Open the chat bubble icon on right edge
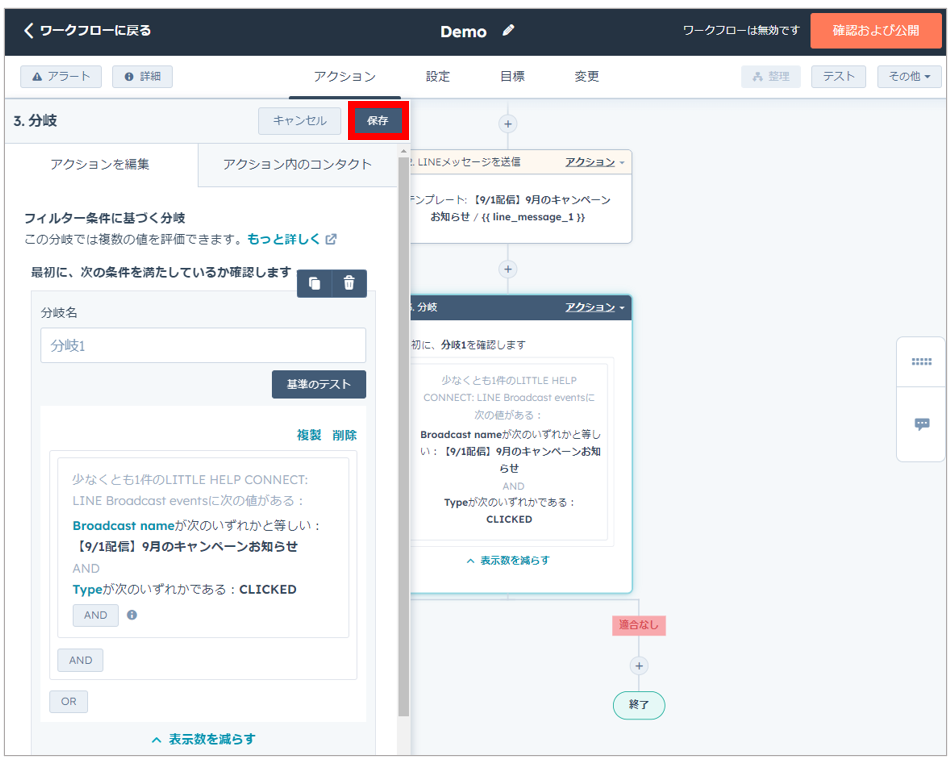The height and width of the screenshot is (761, 950). 921,424
